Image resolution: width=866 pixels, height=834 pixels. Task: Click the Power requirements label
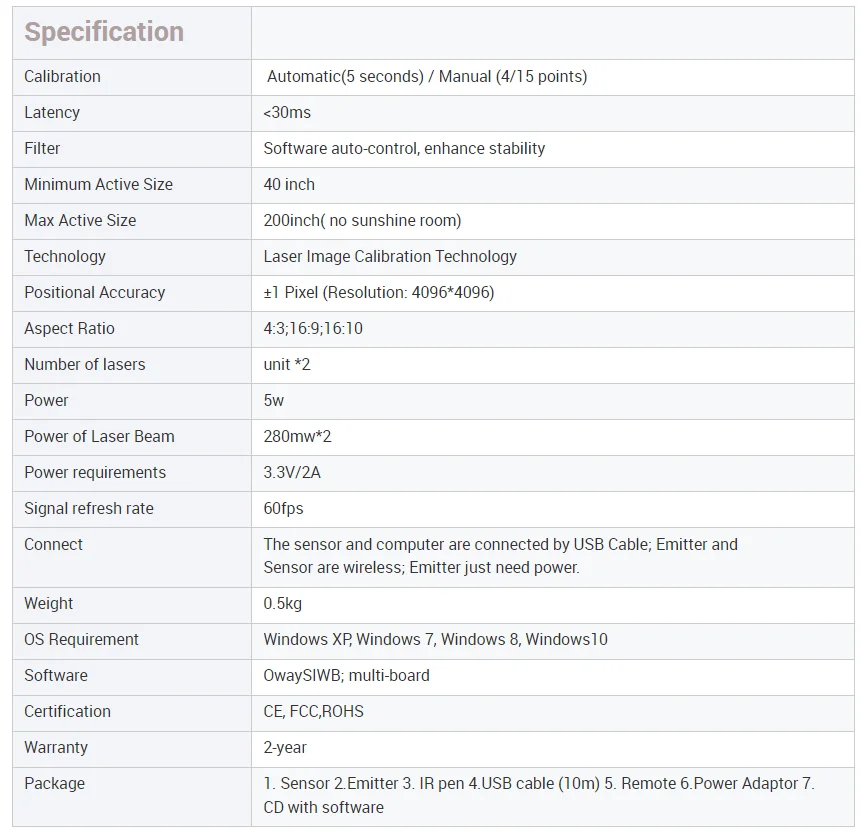95,473
